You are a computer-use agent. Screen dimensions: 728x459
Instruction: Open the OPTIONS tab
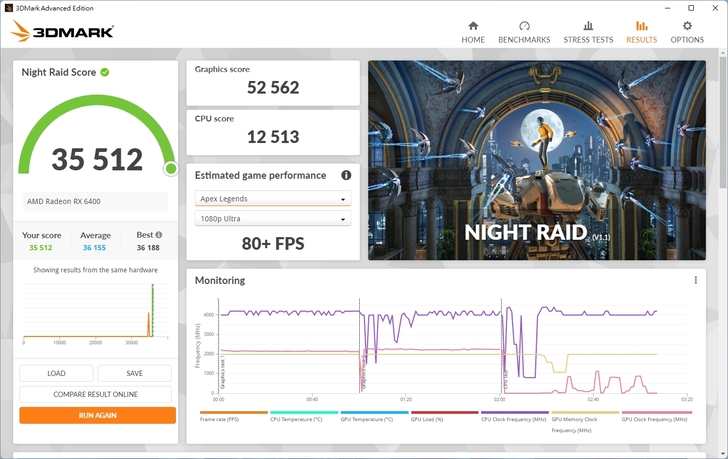click(x=687, y=32)
